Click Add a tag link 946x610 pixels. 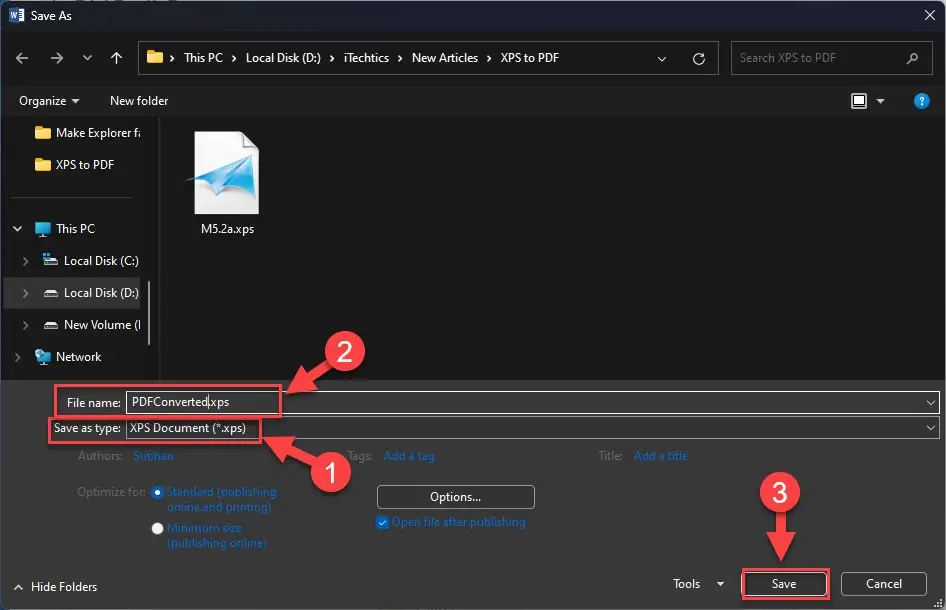pyautogui.click(x=409, y=456)
